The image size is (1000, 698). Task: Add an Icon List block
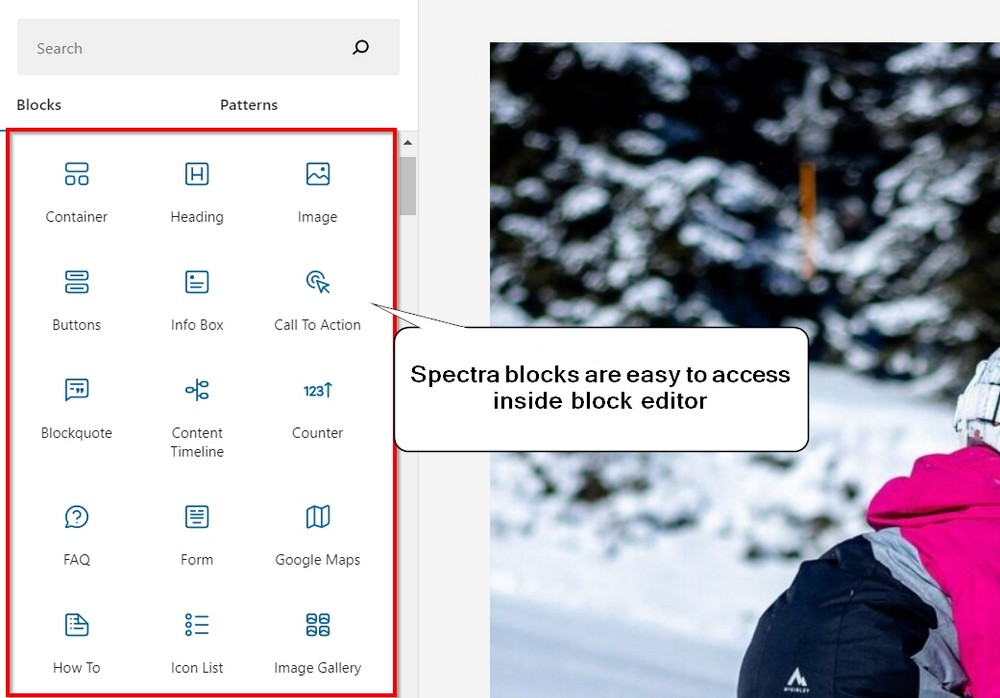196,641
